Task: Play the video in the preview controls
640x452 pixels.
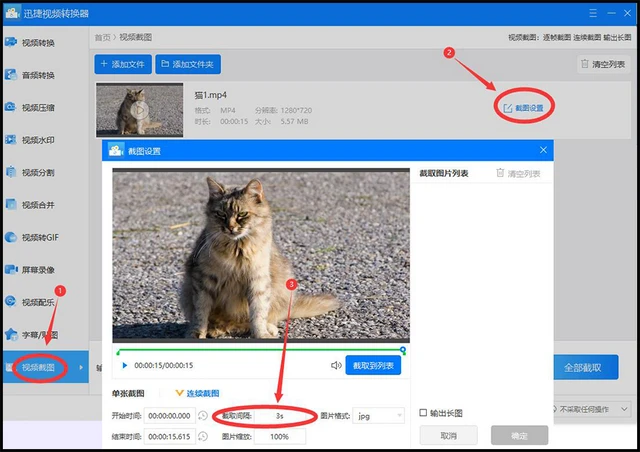Action: pos(125,365)
